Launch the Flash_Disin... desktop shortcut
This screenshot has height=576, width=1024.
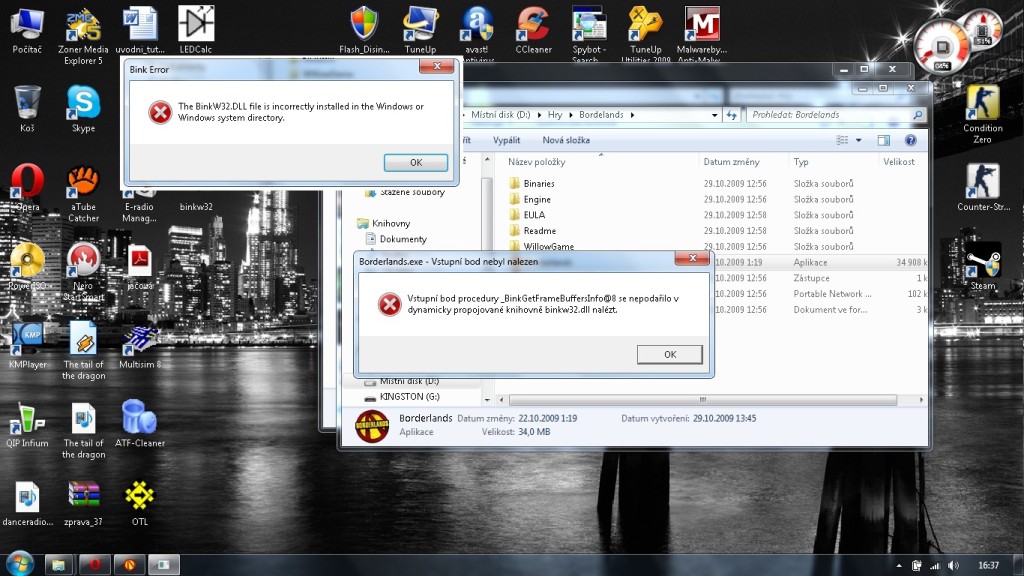364,30
